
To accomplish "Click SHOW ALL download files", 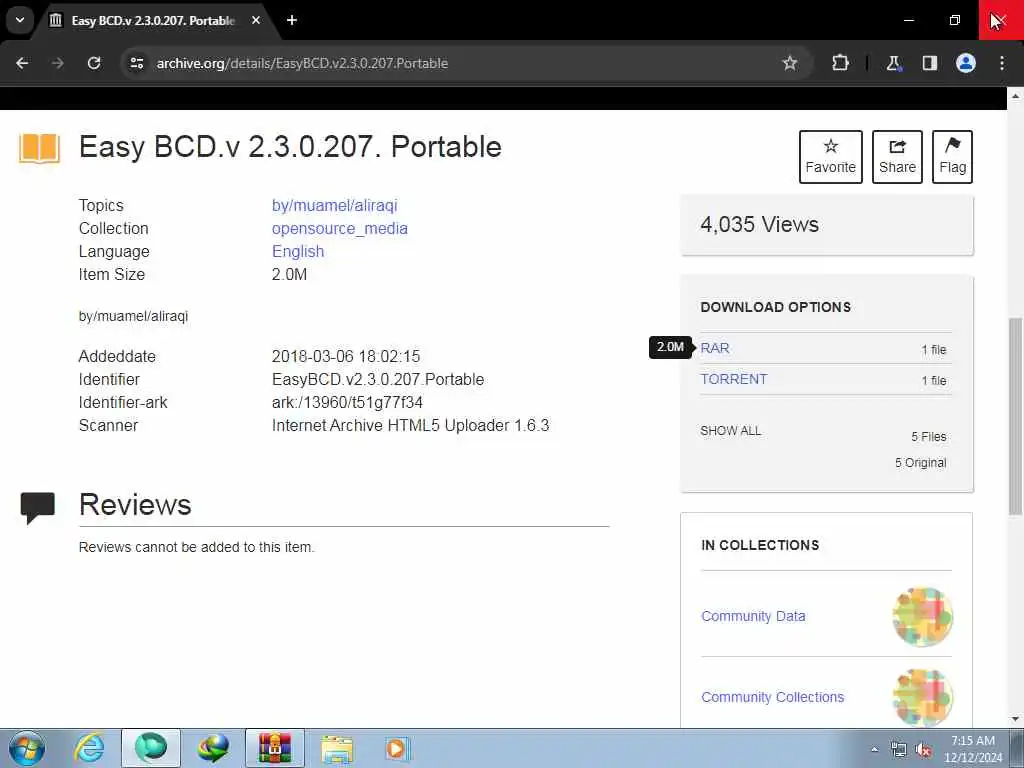I will coord(731,431).
